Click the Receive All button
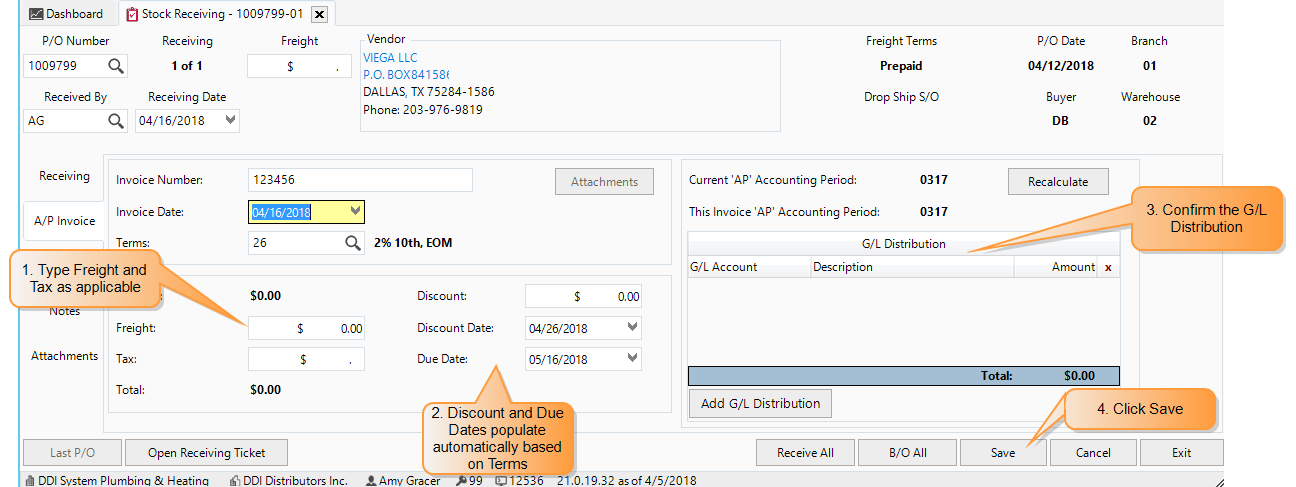Viewport: 1296px width, 487px height. click(805, 453)
